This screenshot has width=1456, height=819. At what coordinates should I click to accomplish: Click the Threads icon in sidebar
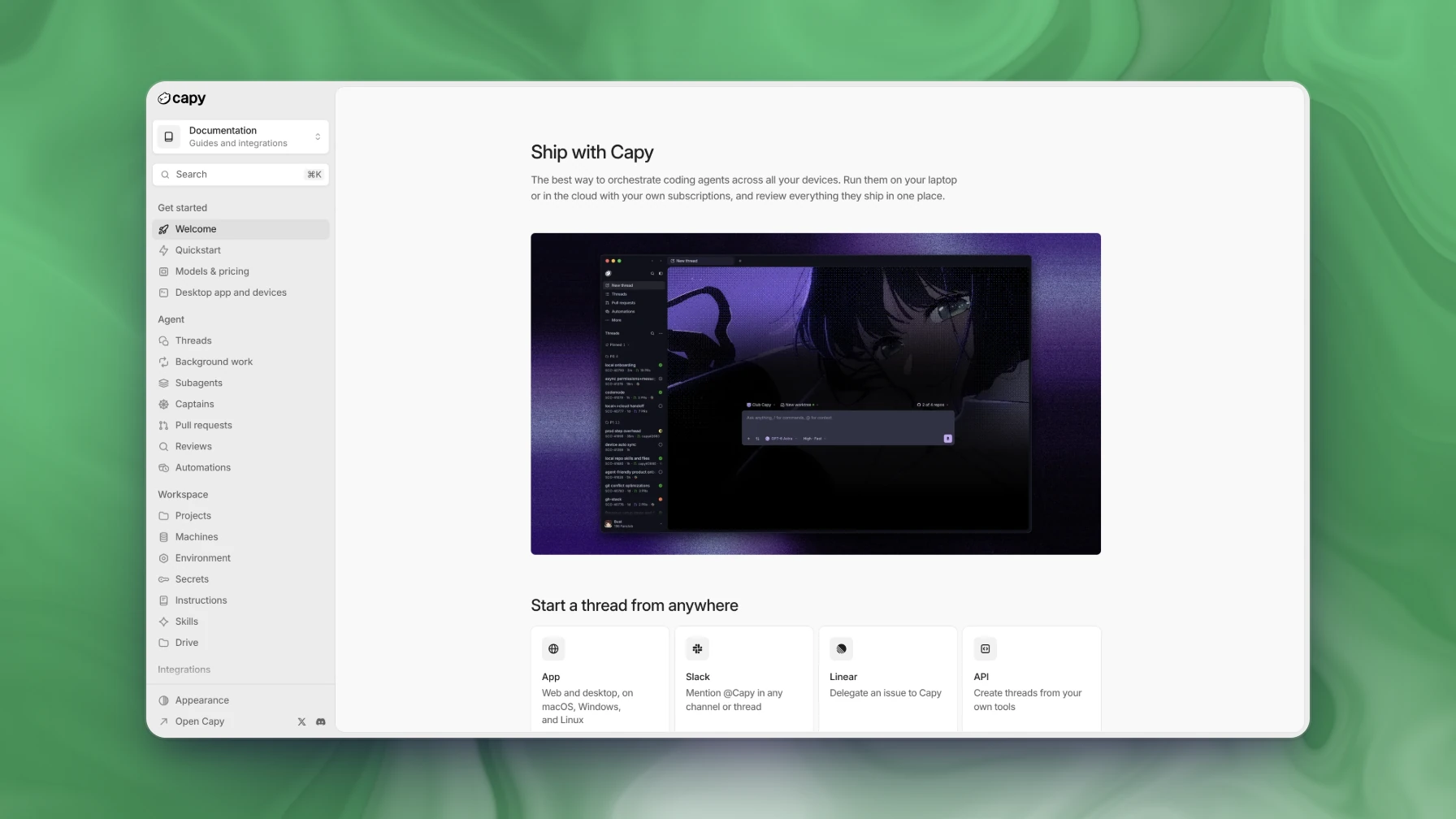pyautogui.click(x=163, y=340)
